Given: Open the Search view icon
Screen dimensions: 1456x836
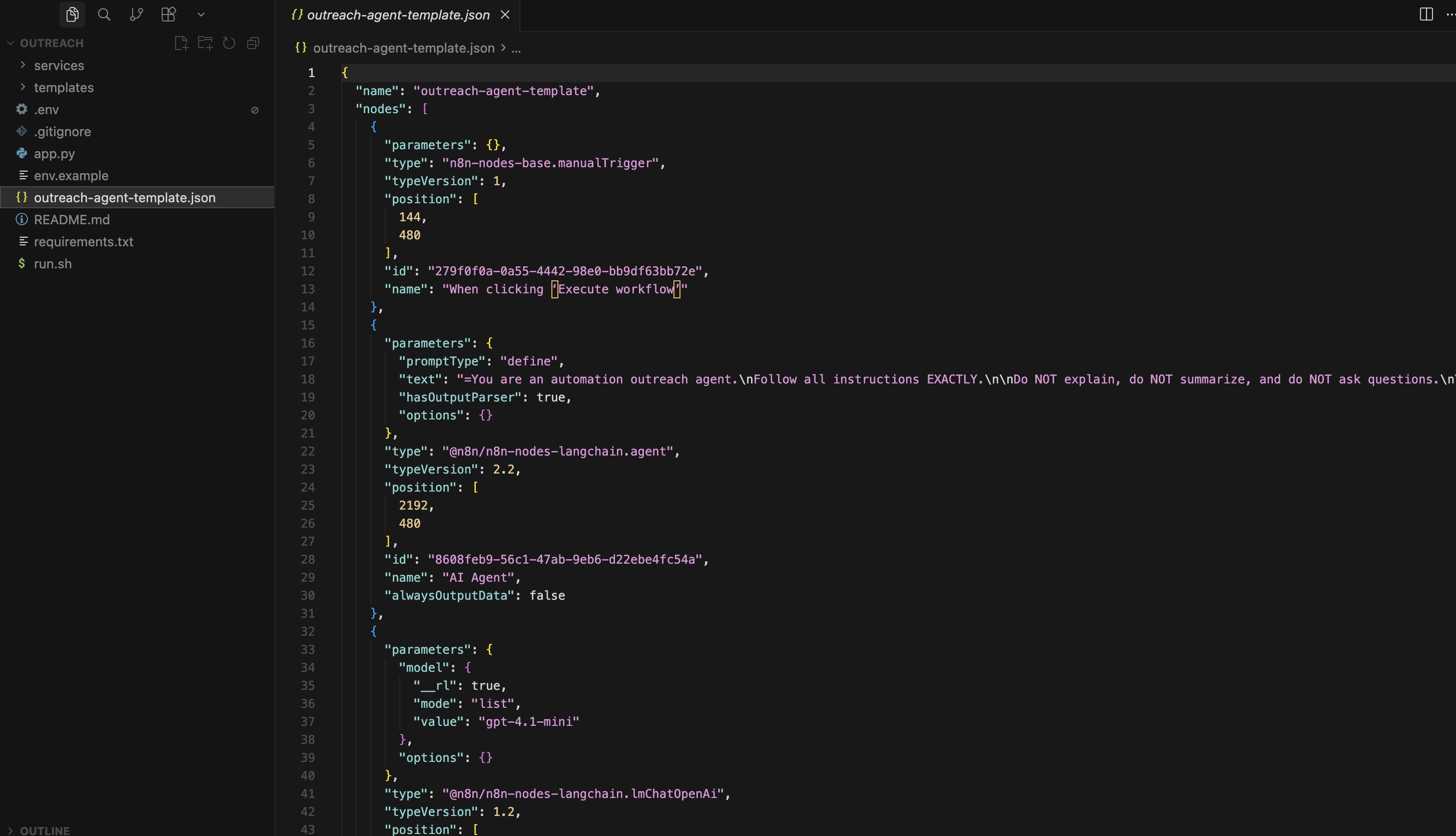Looking at the screenshot, I should (104, 15).
